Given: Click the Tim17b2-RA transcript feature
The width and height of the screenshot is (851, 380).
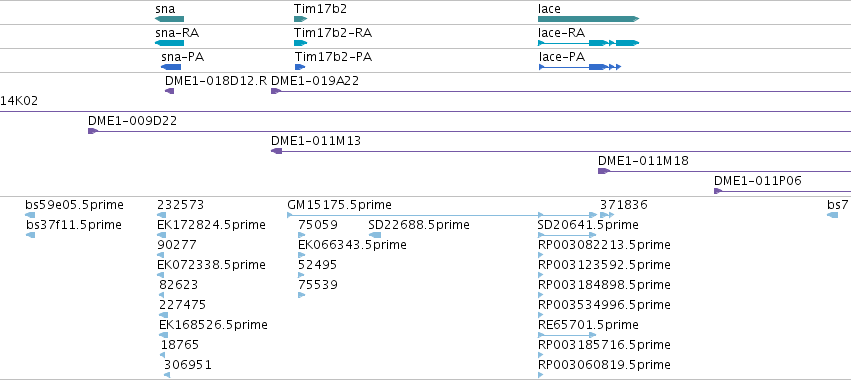Looking at the screenshot, I should (301, 43).
